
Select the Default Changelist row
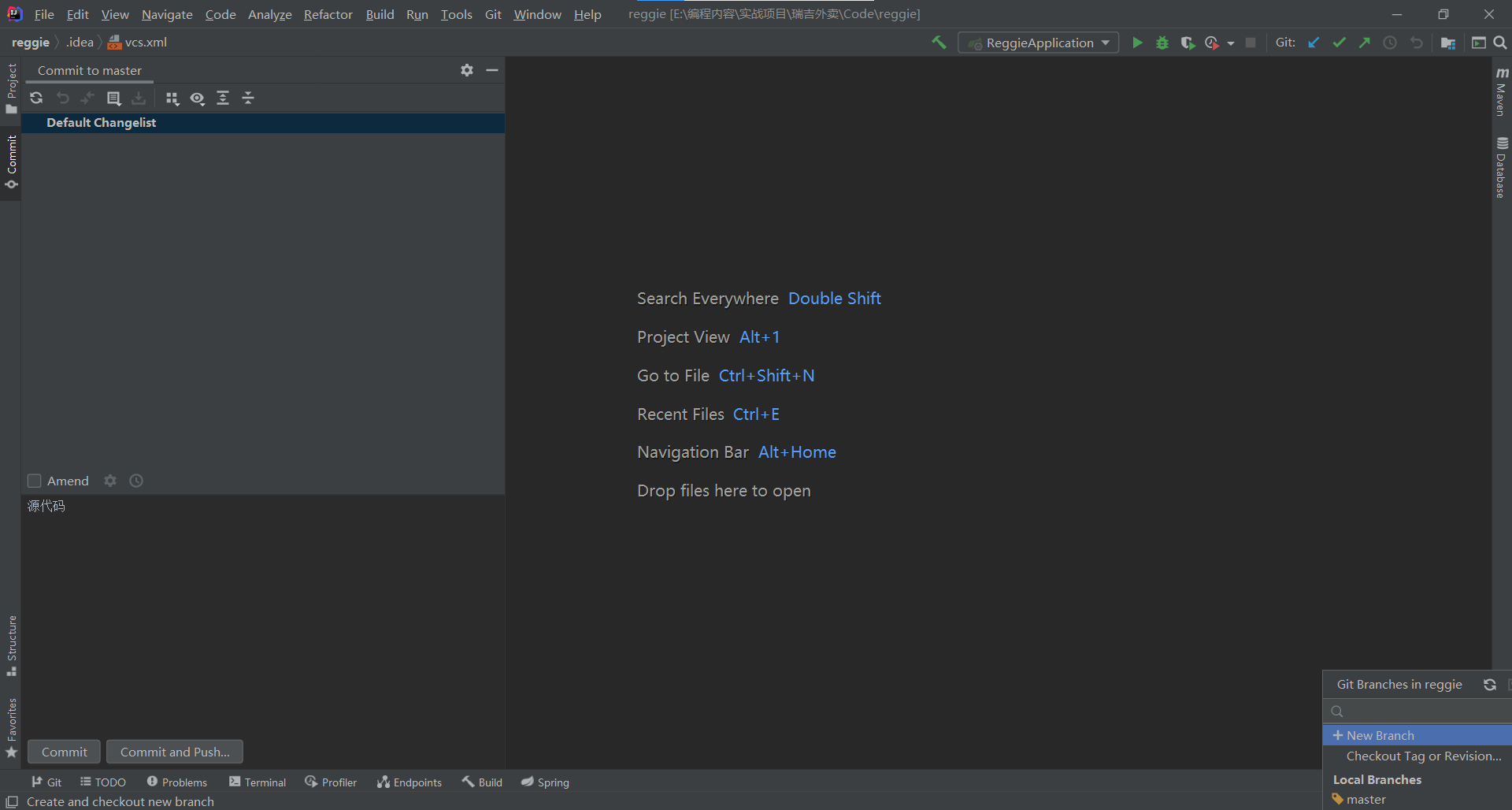click(263, 123)
